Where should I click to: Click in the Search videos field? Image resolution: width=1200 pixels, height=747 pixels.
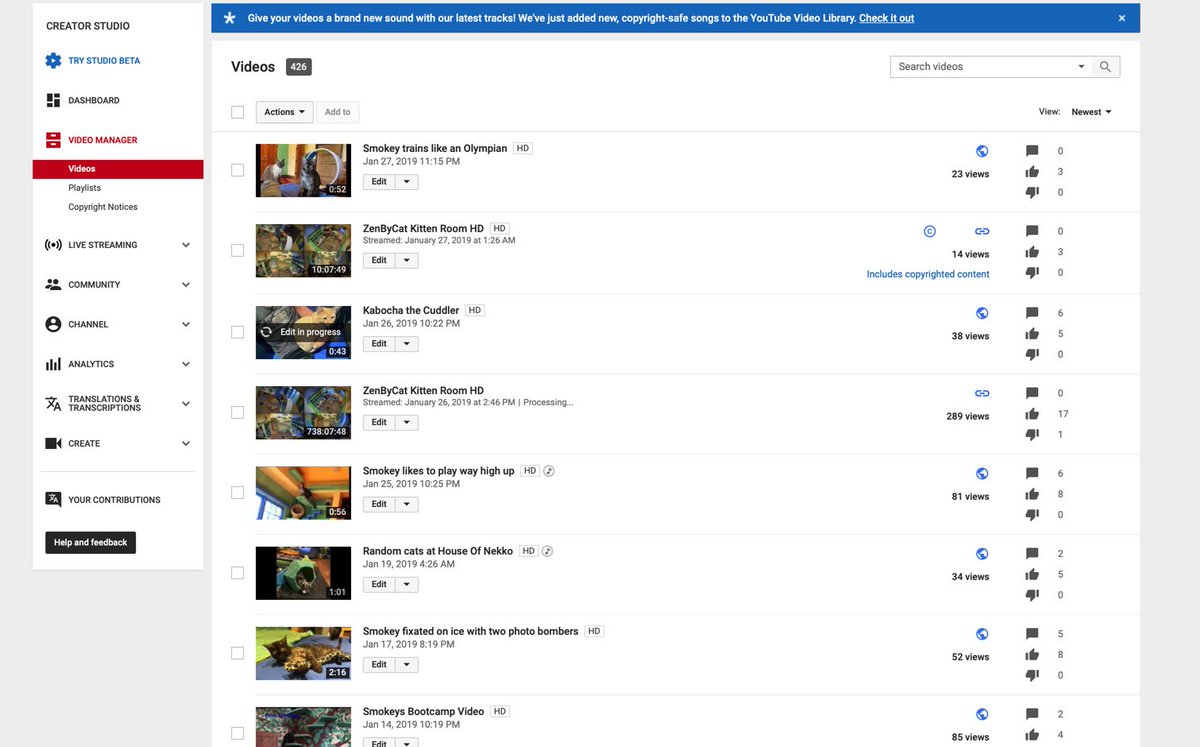[983, 67]
